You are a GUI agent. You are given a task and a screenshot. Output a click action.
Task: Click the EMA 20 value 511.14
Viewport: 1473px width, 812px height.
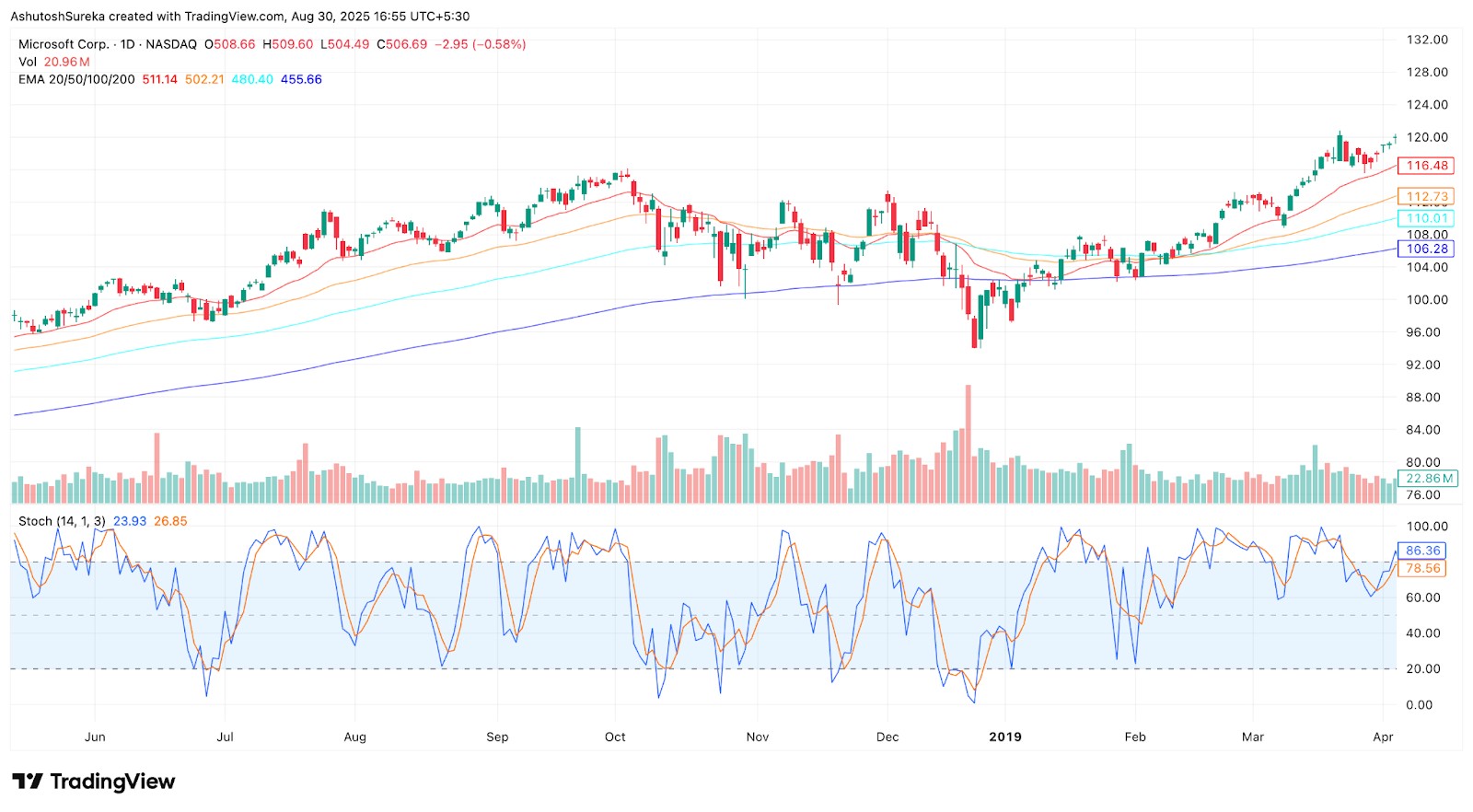tap(160, 79)
